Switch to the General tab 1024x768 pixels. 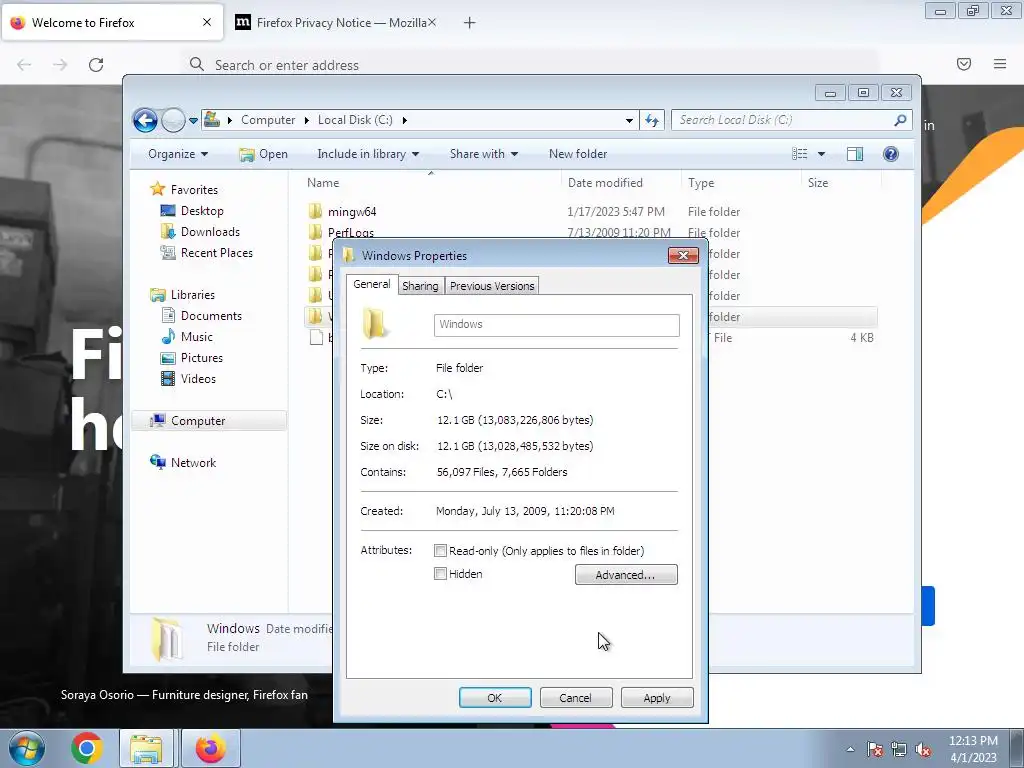tap(372, 284)
